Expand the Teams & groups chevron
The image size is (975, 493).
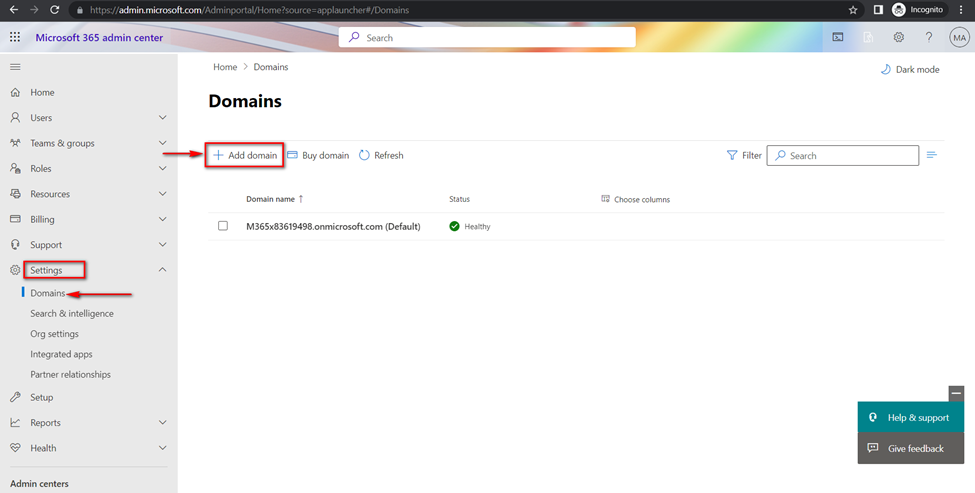click(163, 143)
